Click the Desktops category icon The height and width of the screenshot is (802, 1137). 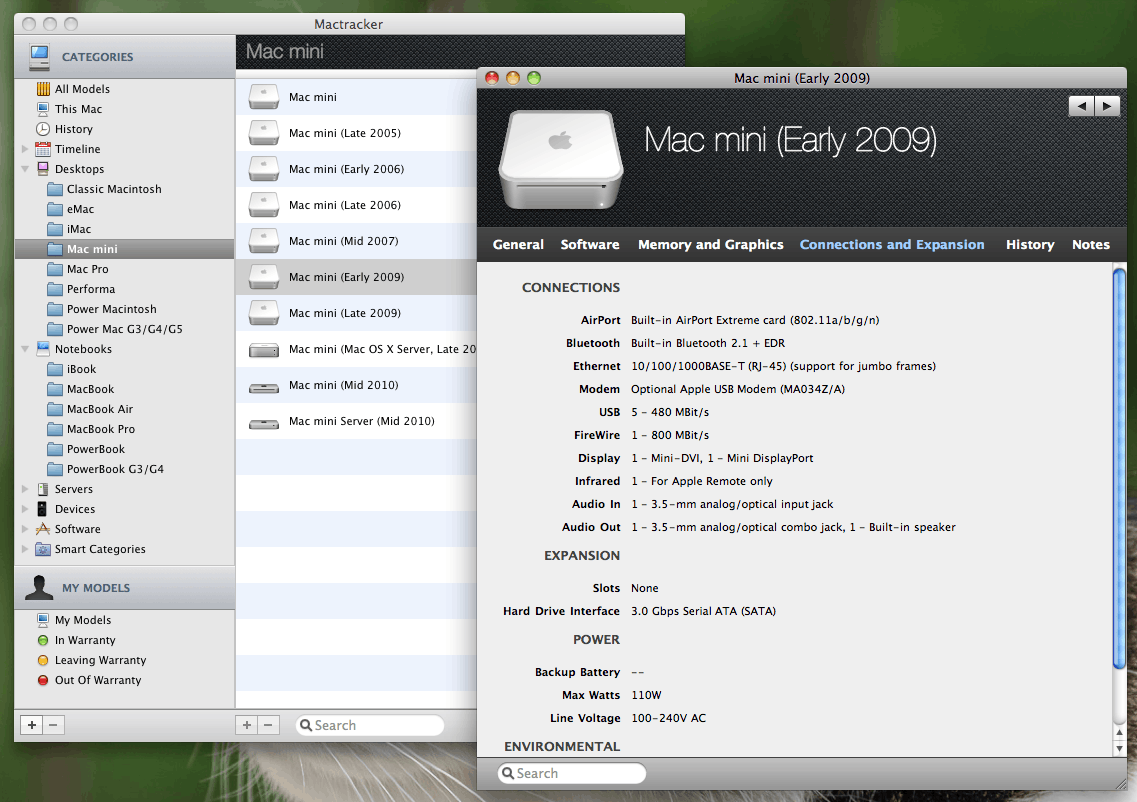[44, 169]
